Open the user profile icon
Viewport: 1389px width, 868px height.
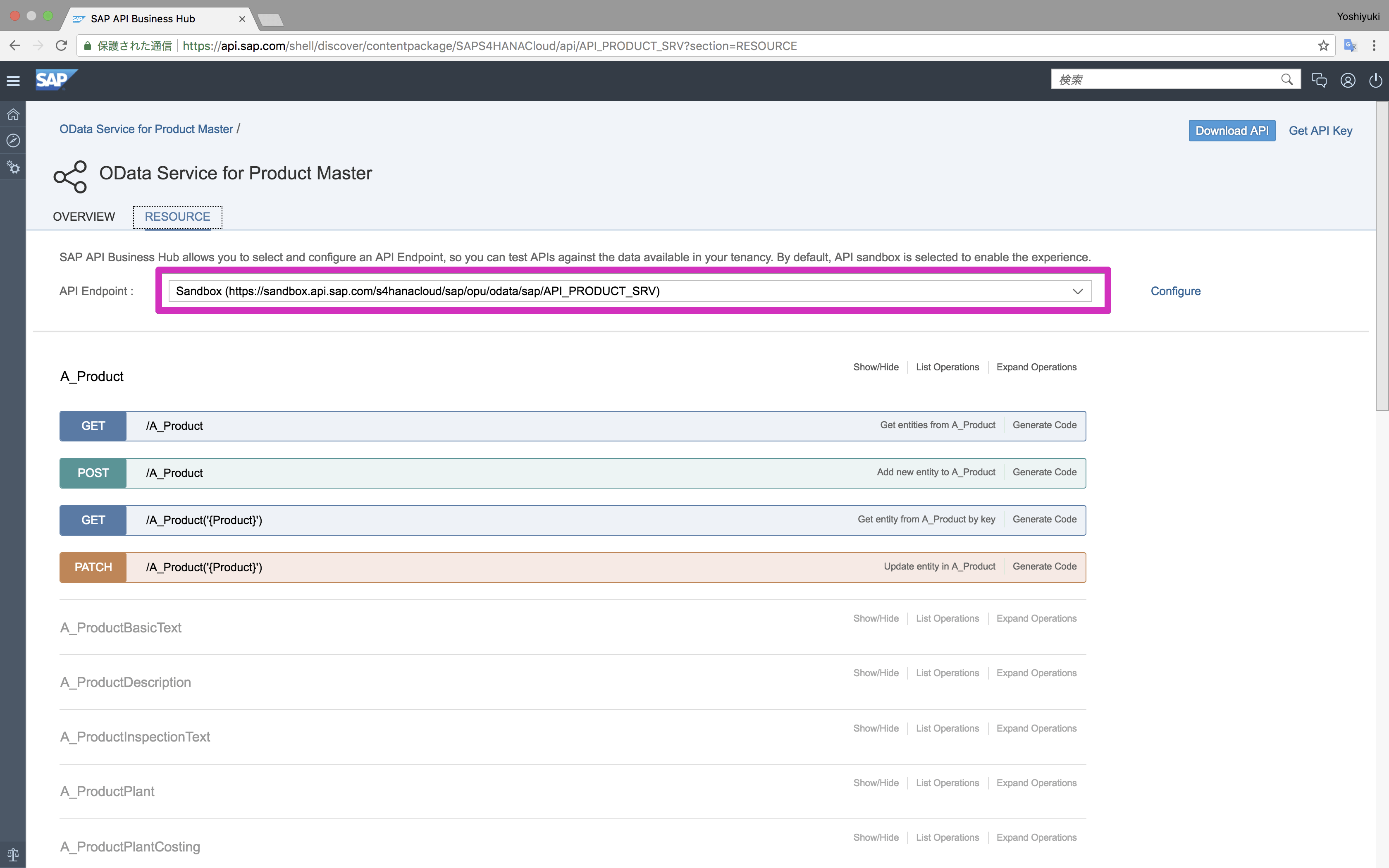coord(1348,80)
